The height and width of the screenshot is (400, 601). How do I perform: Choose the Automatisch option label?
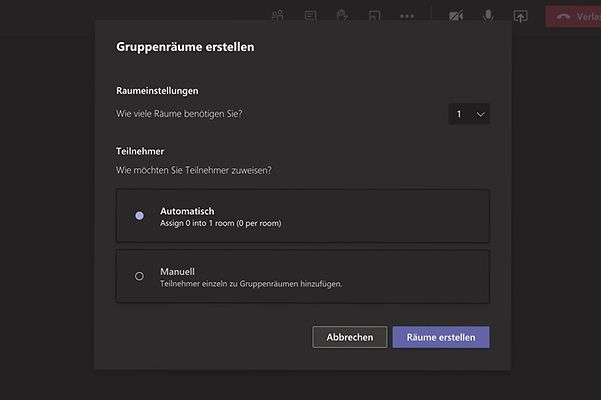point(187,210)
